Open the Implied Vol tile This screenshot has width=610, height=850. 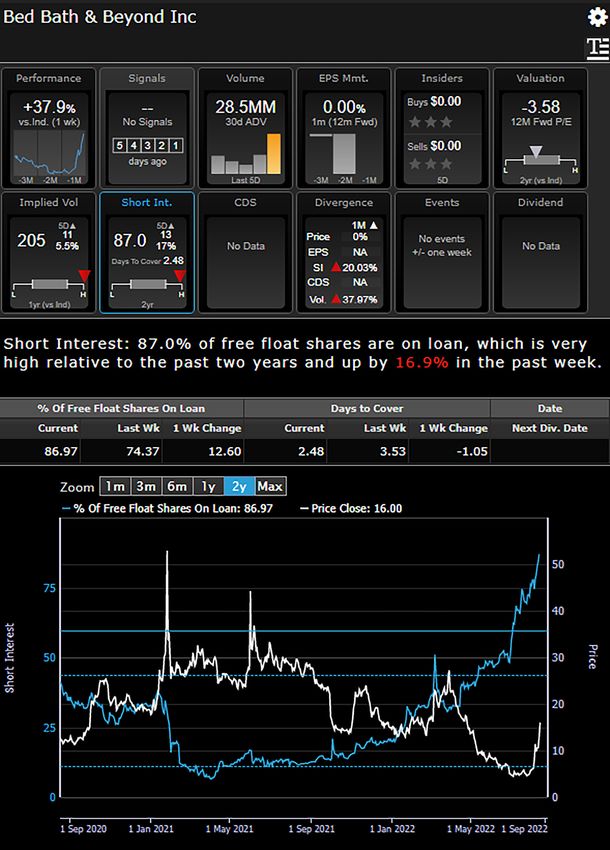click(x=48, y=253)
